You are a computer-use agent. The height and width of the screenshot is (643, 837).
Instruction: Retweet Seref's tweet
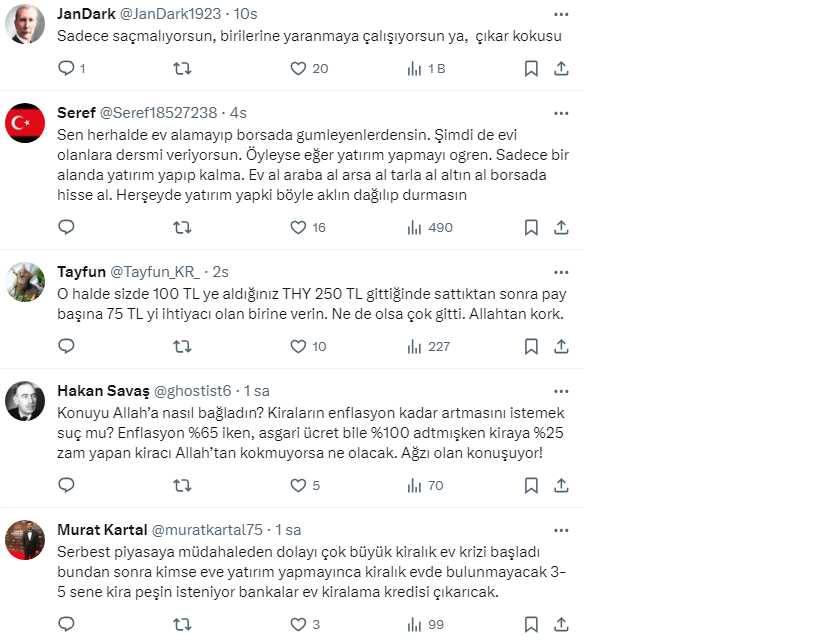[182, 228]
